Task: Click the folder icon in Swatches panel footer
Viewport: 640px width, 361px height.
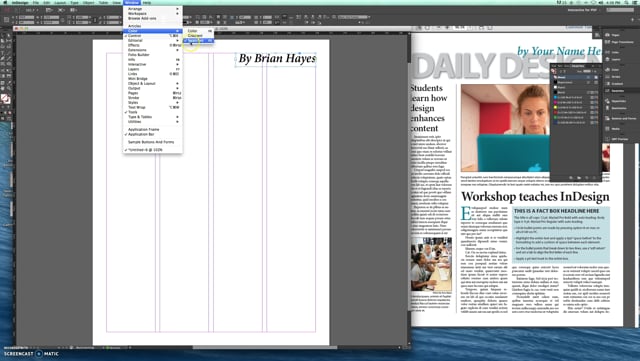Action: click(579, 178)
